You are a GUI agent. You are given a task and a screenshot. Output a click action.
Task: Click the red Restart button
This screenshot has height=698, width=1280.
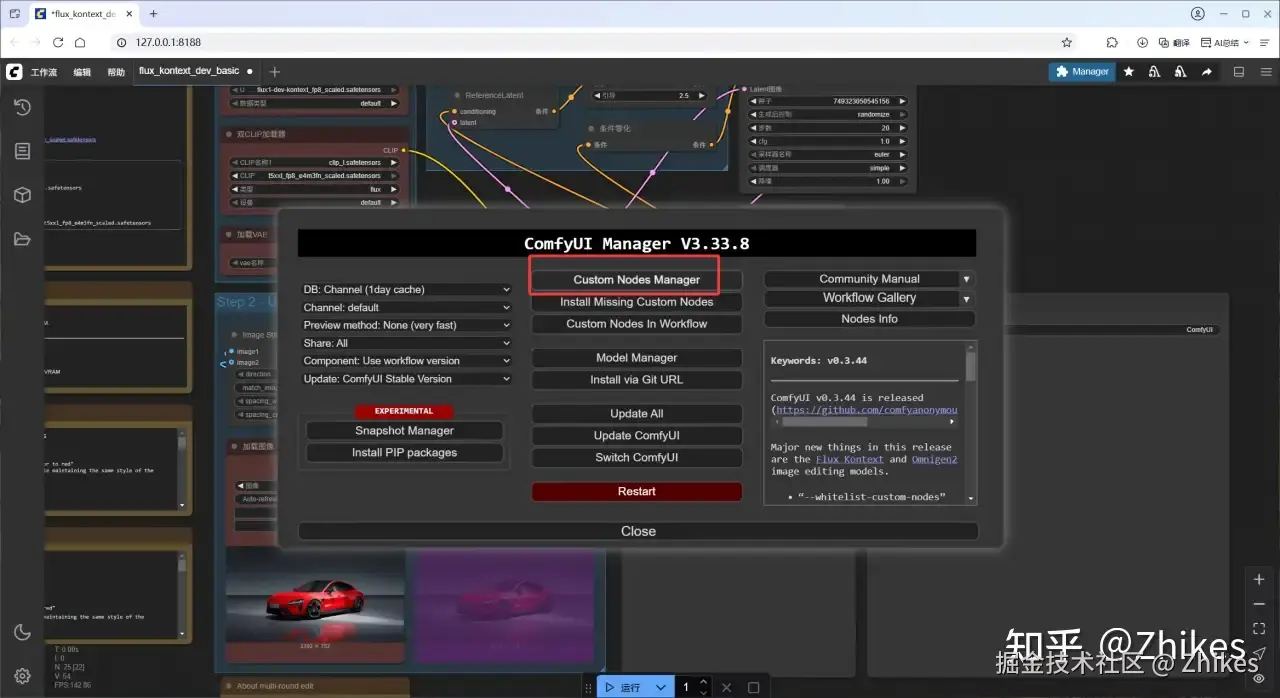click(637, 492)
